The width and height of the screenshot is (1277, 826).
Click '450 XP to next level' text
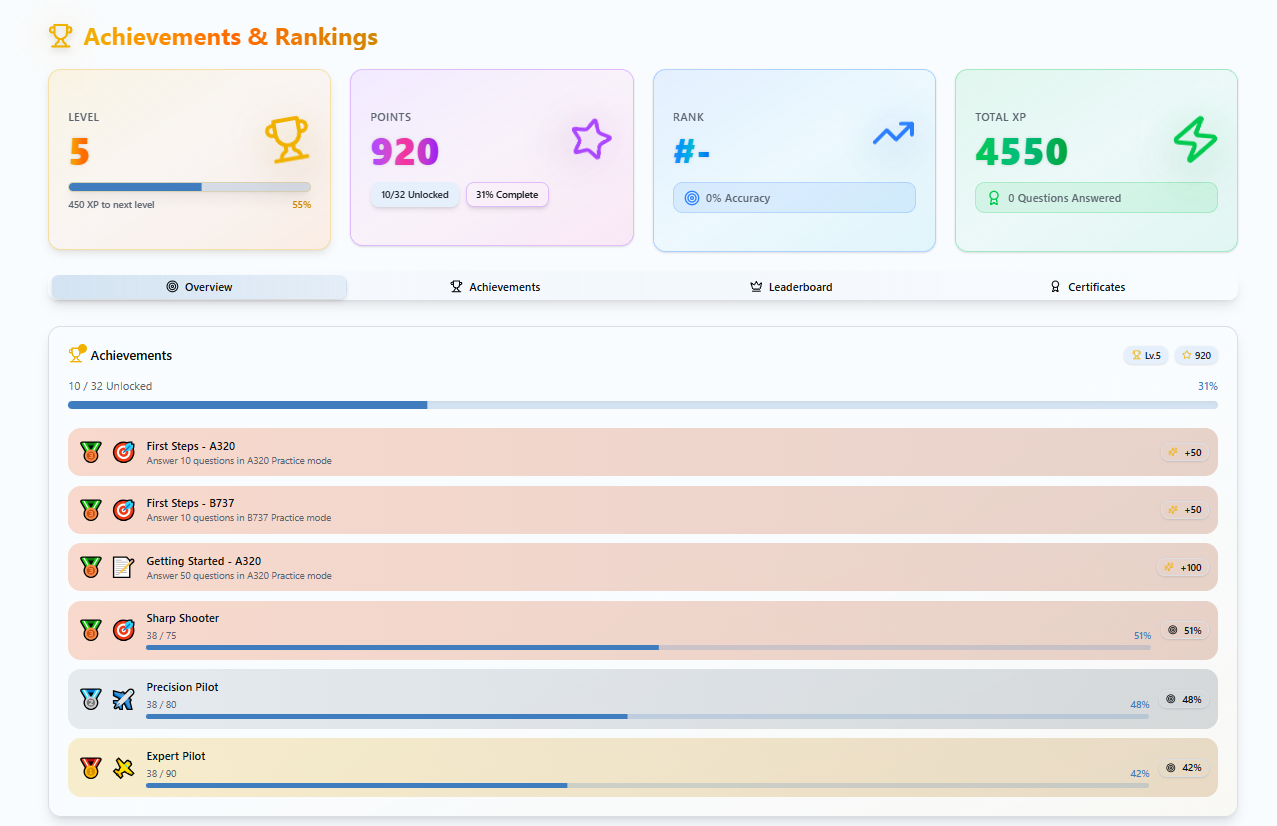(111, 205)
